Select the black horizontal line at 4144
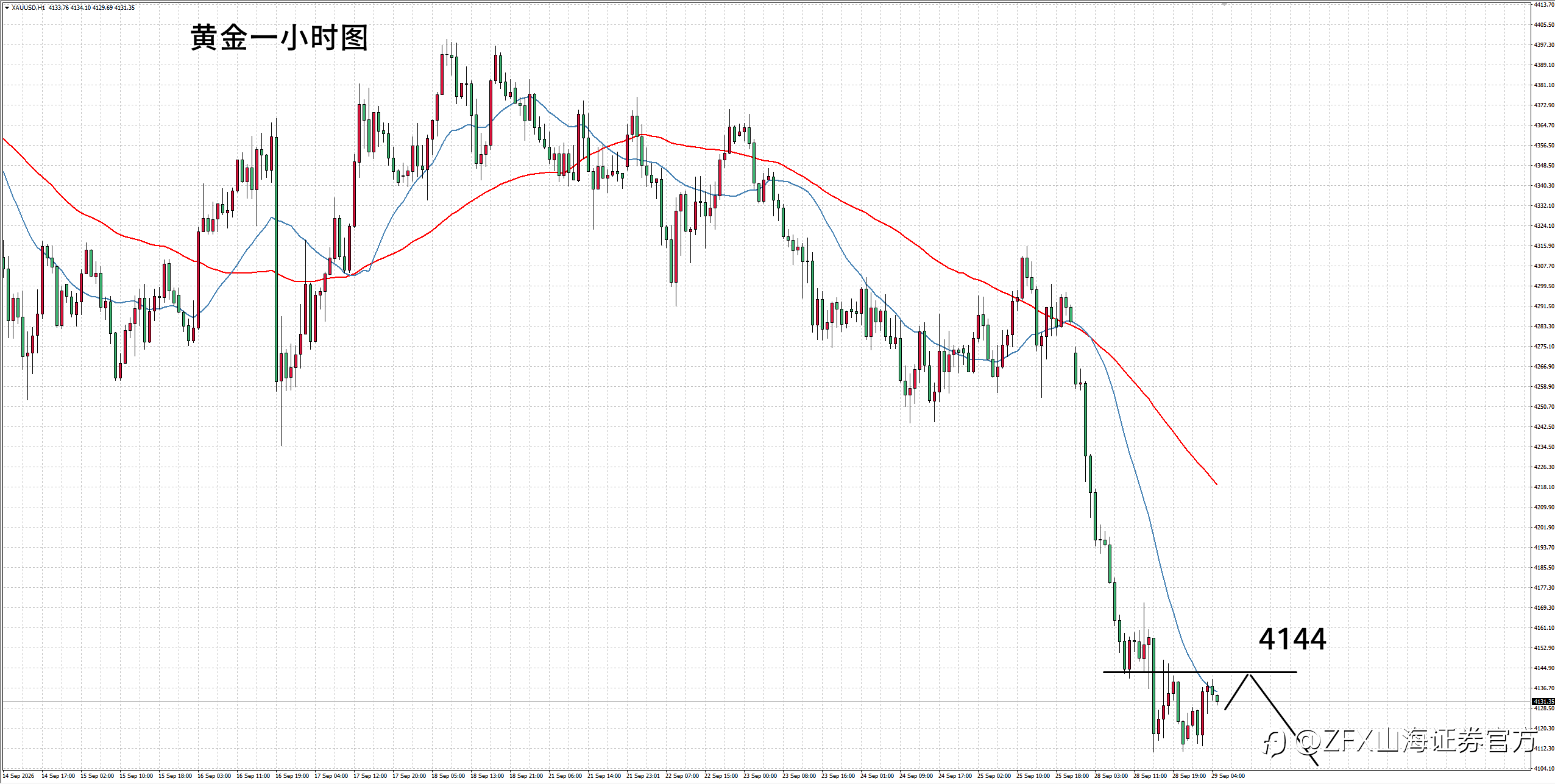 1200,672
